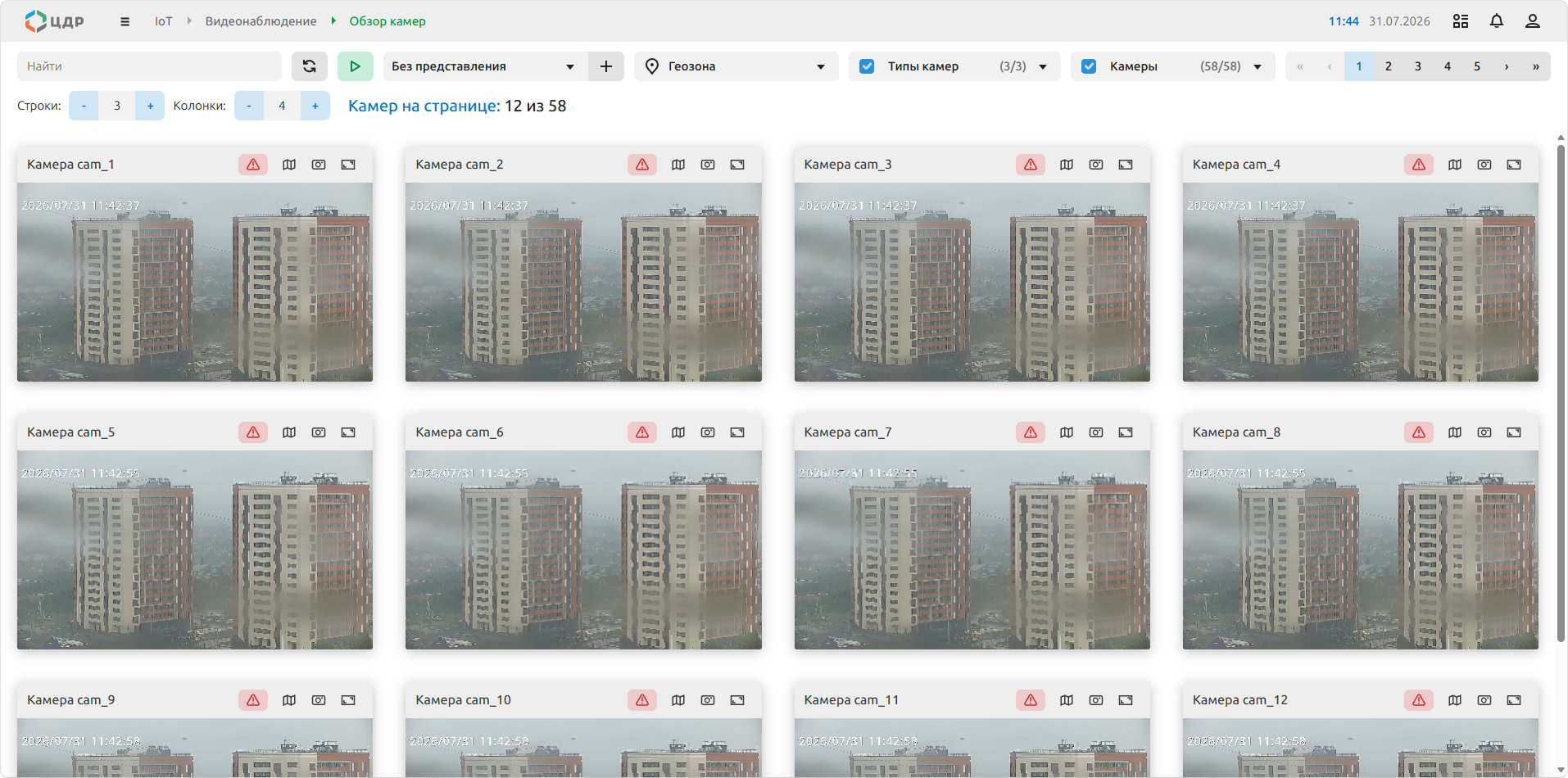Toggle the Камеры checkbox
The image size is (1568, 778).
[x=1089, y=66]
